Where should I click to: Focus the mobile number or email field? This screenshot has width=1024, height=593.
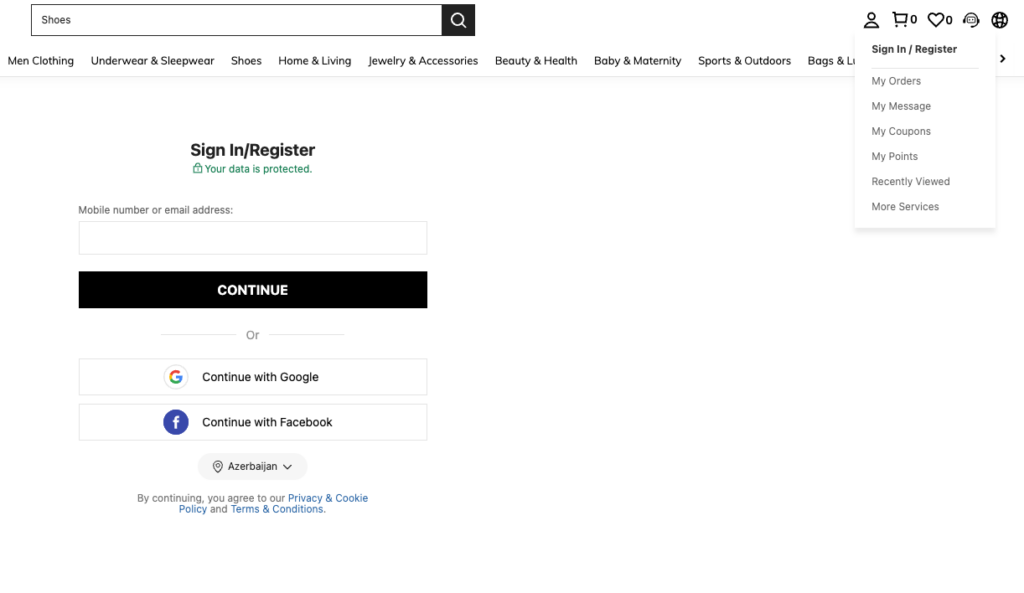click(253, 238)
